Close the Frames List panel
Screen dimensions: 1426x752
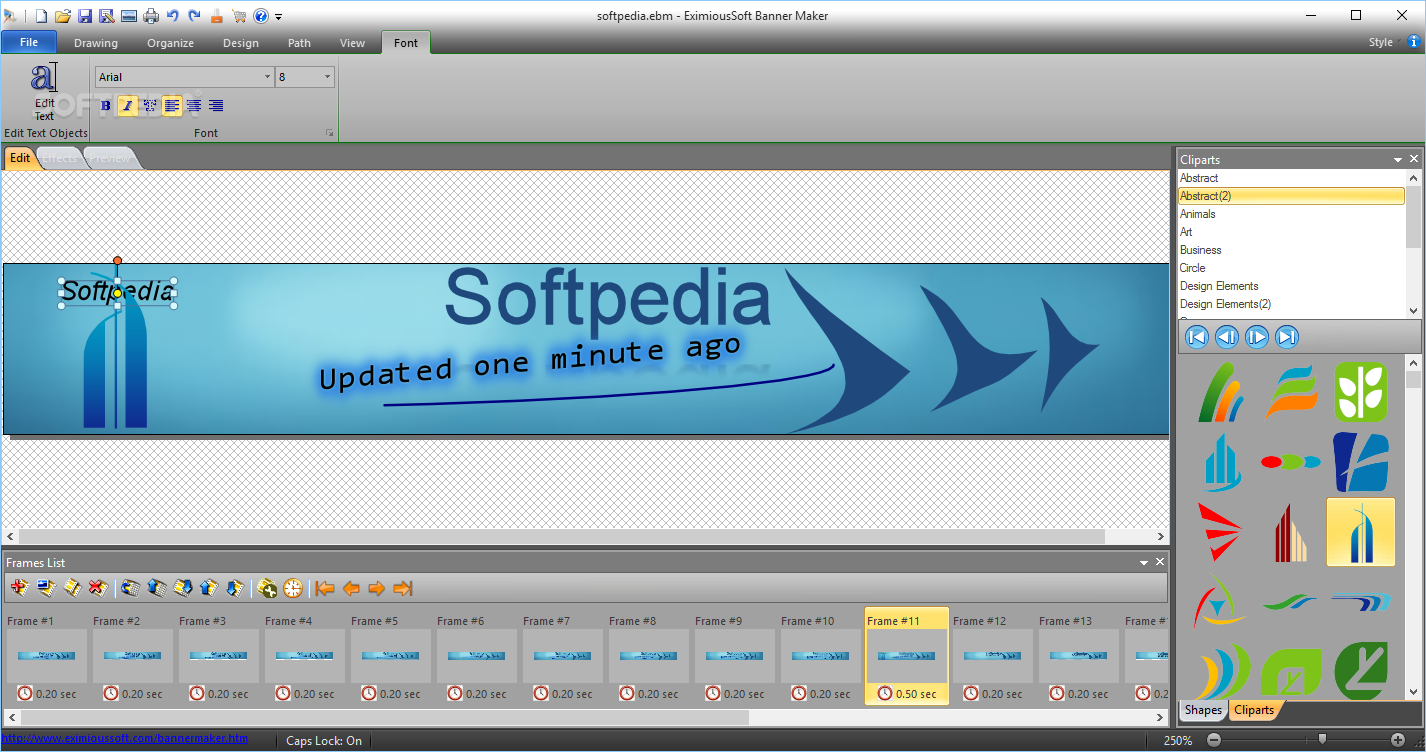click(1160, 563)
